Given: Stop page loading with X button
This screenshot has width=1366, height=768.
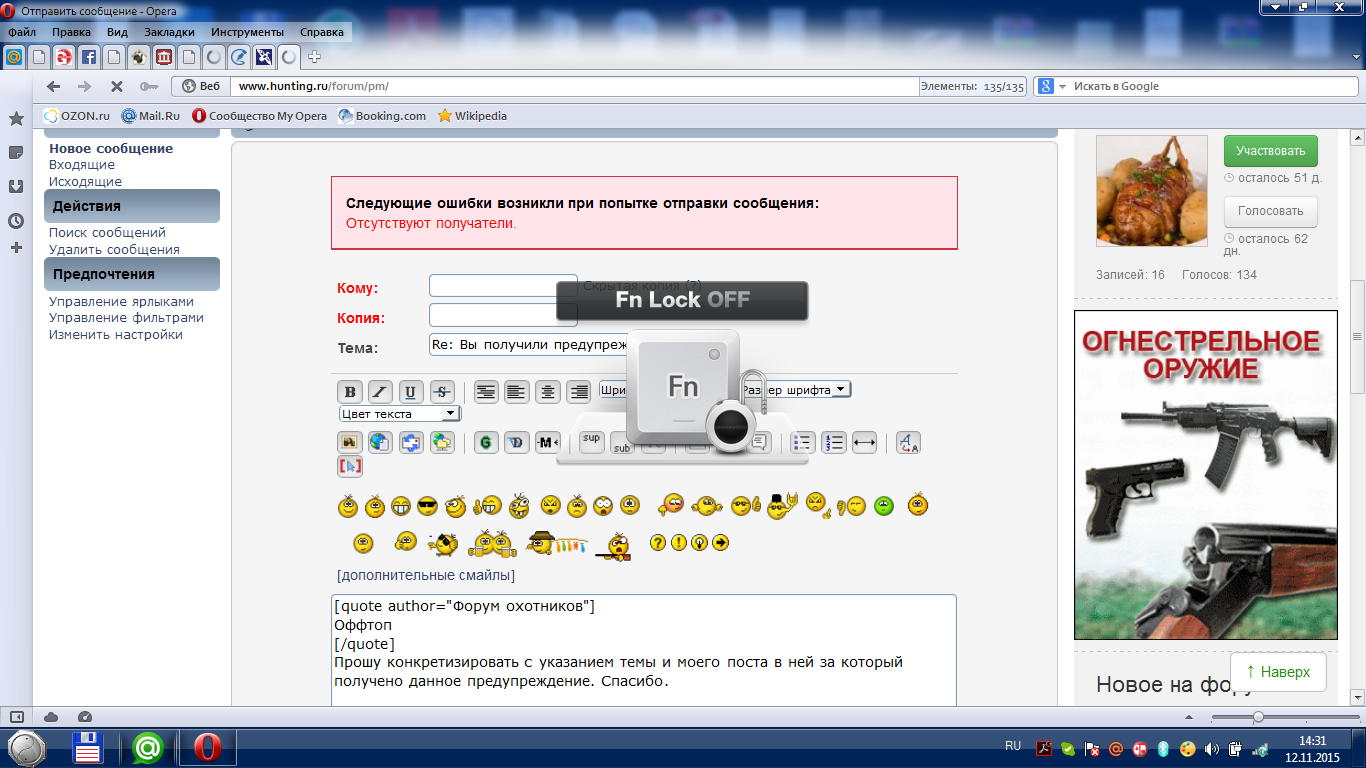Looking at the screenshot, I should [x=116, y=87].
